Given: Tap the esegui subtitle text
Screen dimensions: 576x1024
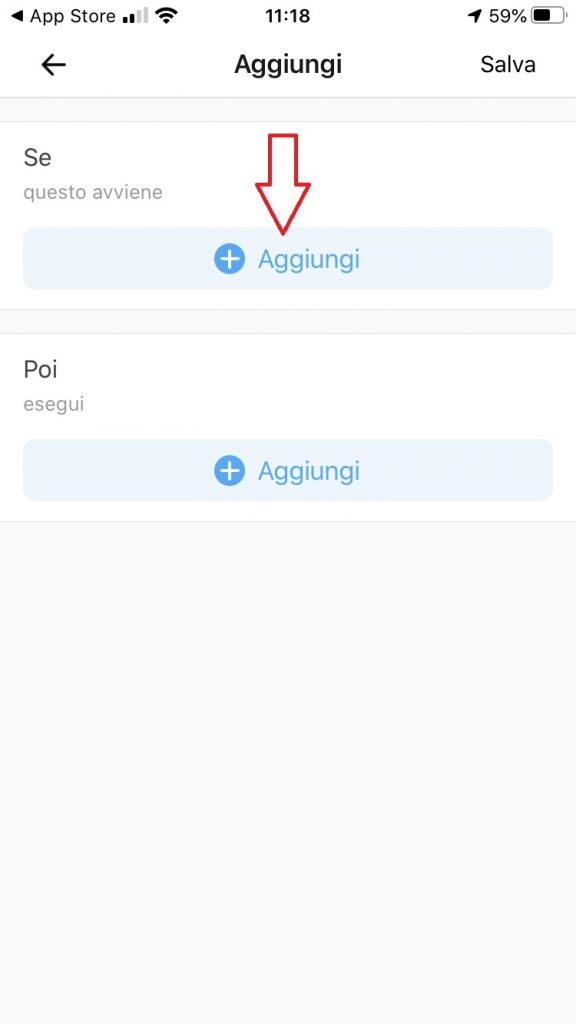Looking at the screenshot, I should [54, 405].
